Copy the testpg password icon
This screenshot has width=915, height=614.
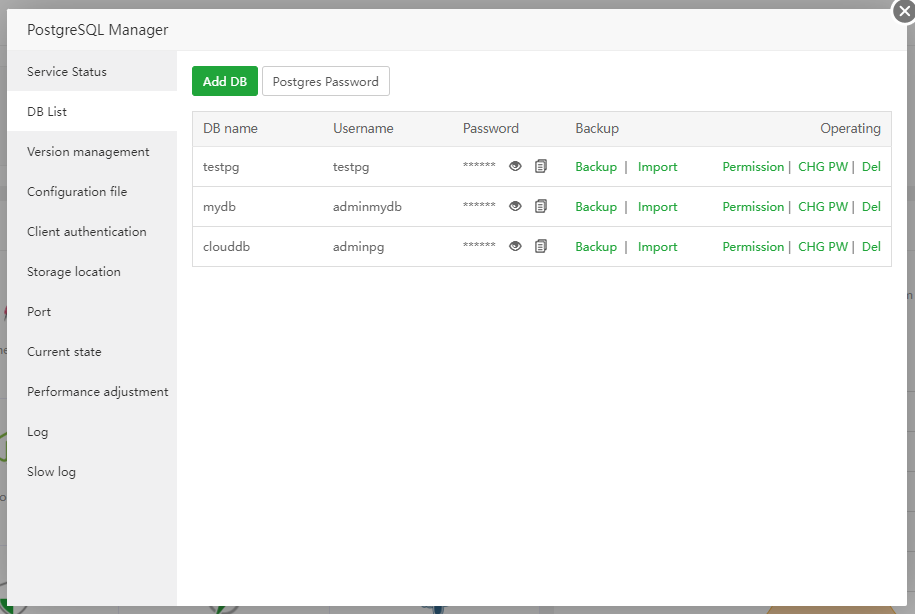point(541,166)
